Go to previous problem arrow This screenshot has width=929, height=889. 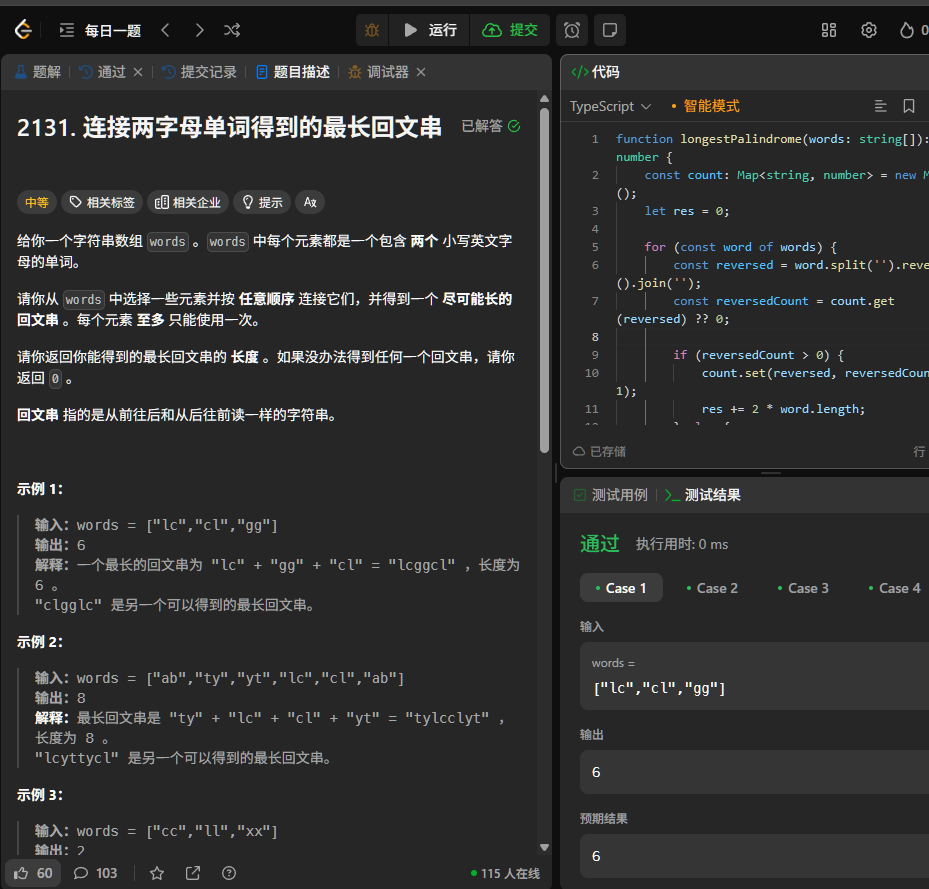[x=165, y=30]
